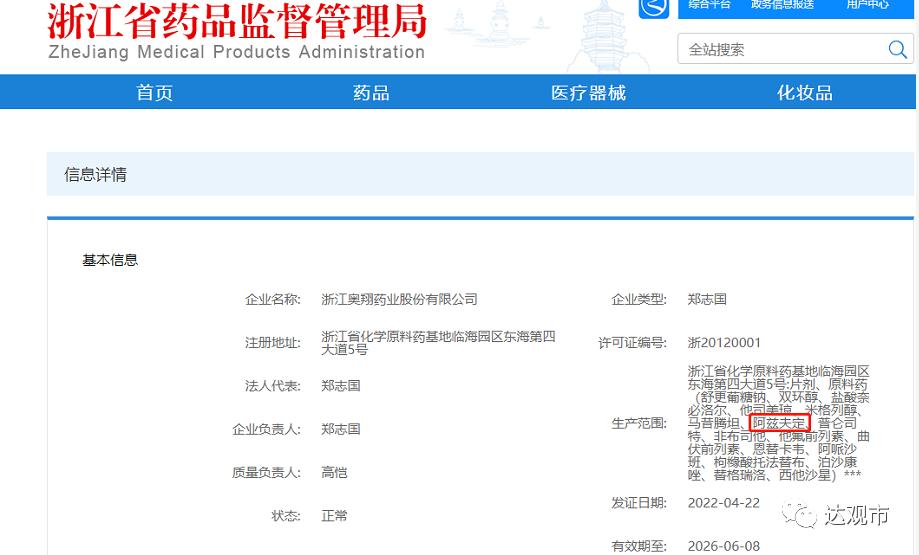Image resolution: width=919 pixels, height=555 pixels.
Task: Open the blue Zhejiang service logo icon
Action: tap(653, 8)
